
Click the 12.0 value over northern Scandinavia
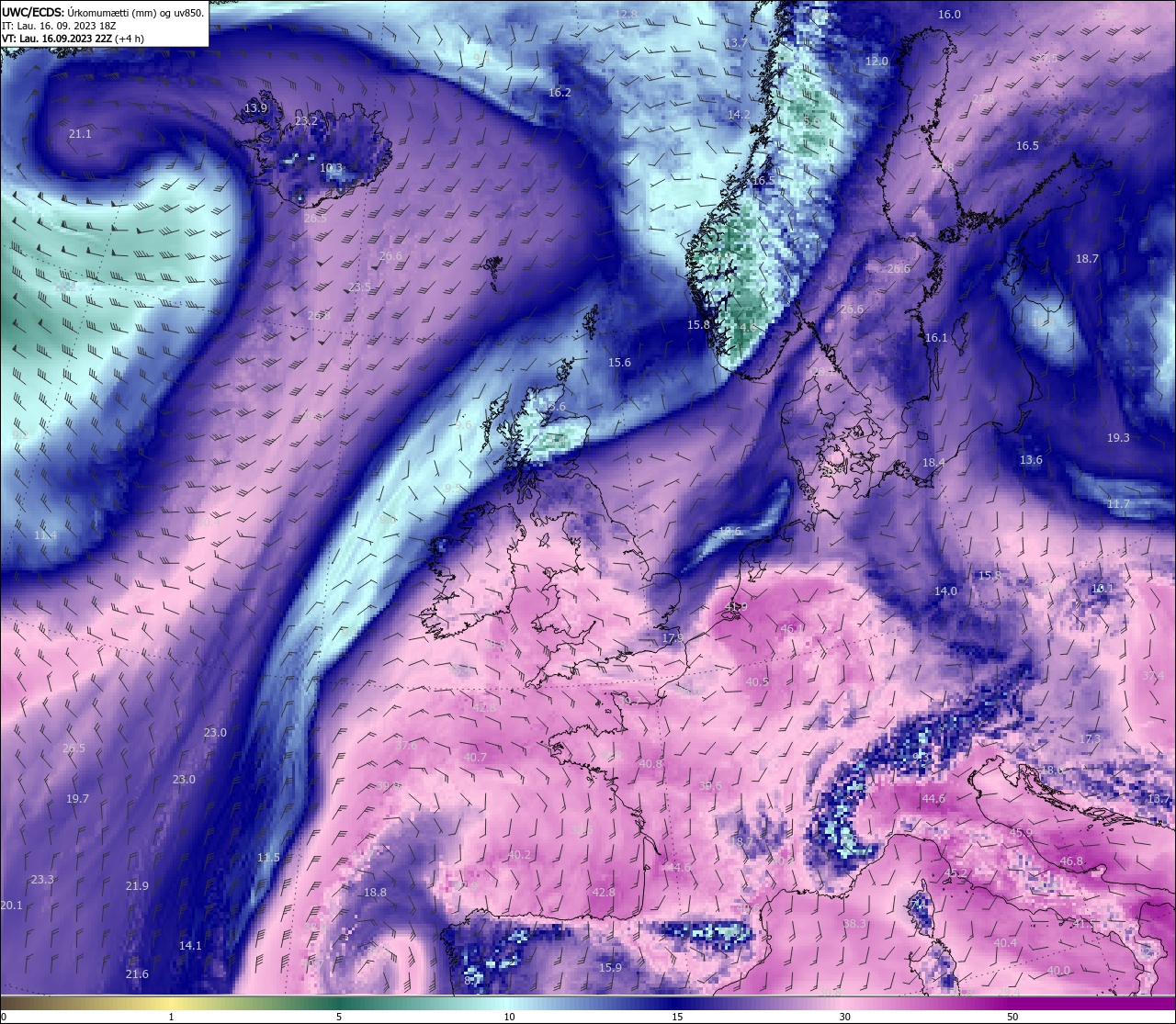[876, 62]
